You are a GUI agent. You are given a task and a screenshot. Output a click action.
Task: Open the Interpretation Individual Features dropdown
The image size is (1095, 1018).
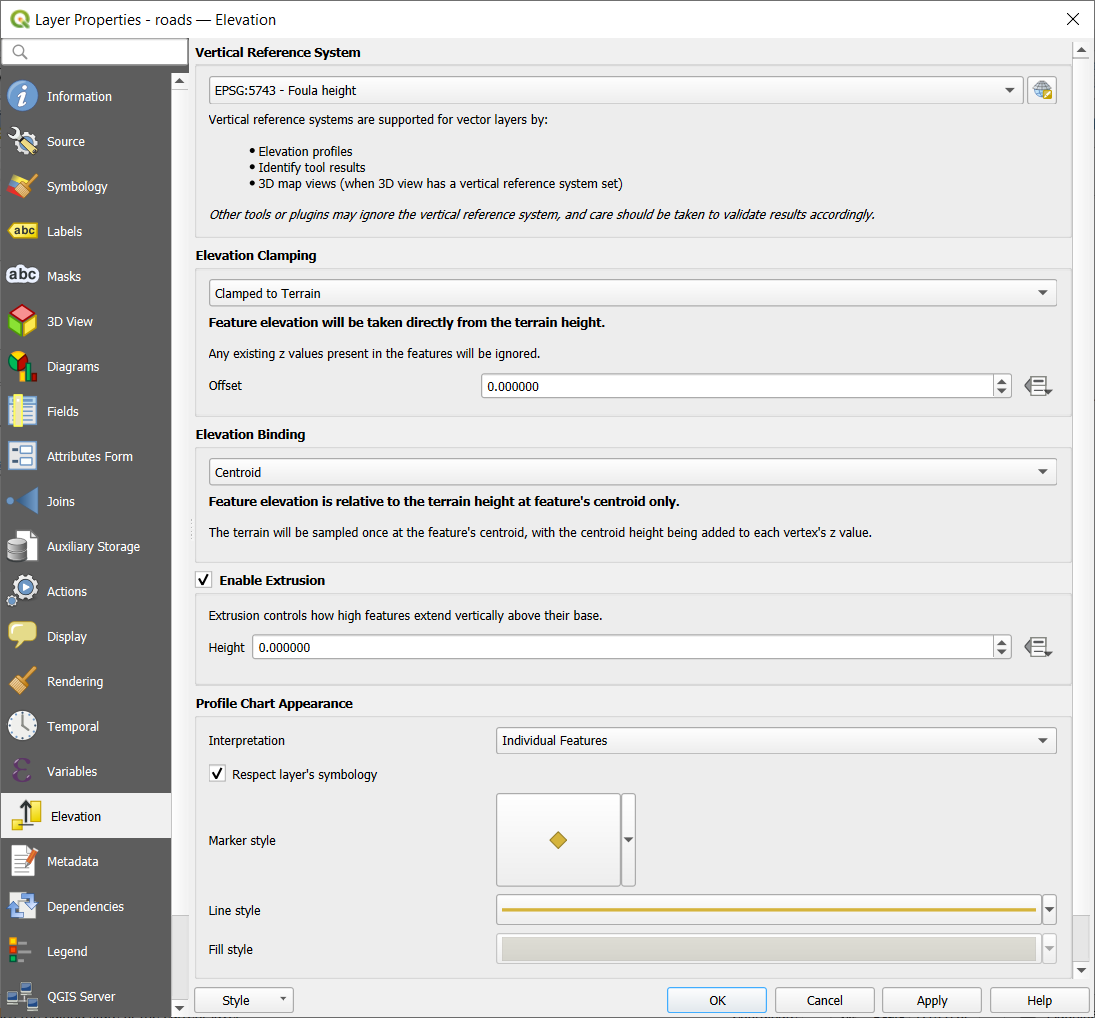coord(776,740)
